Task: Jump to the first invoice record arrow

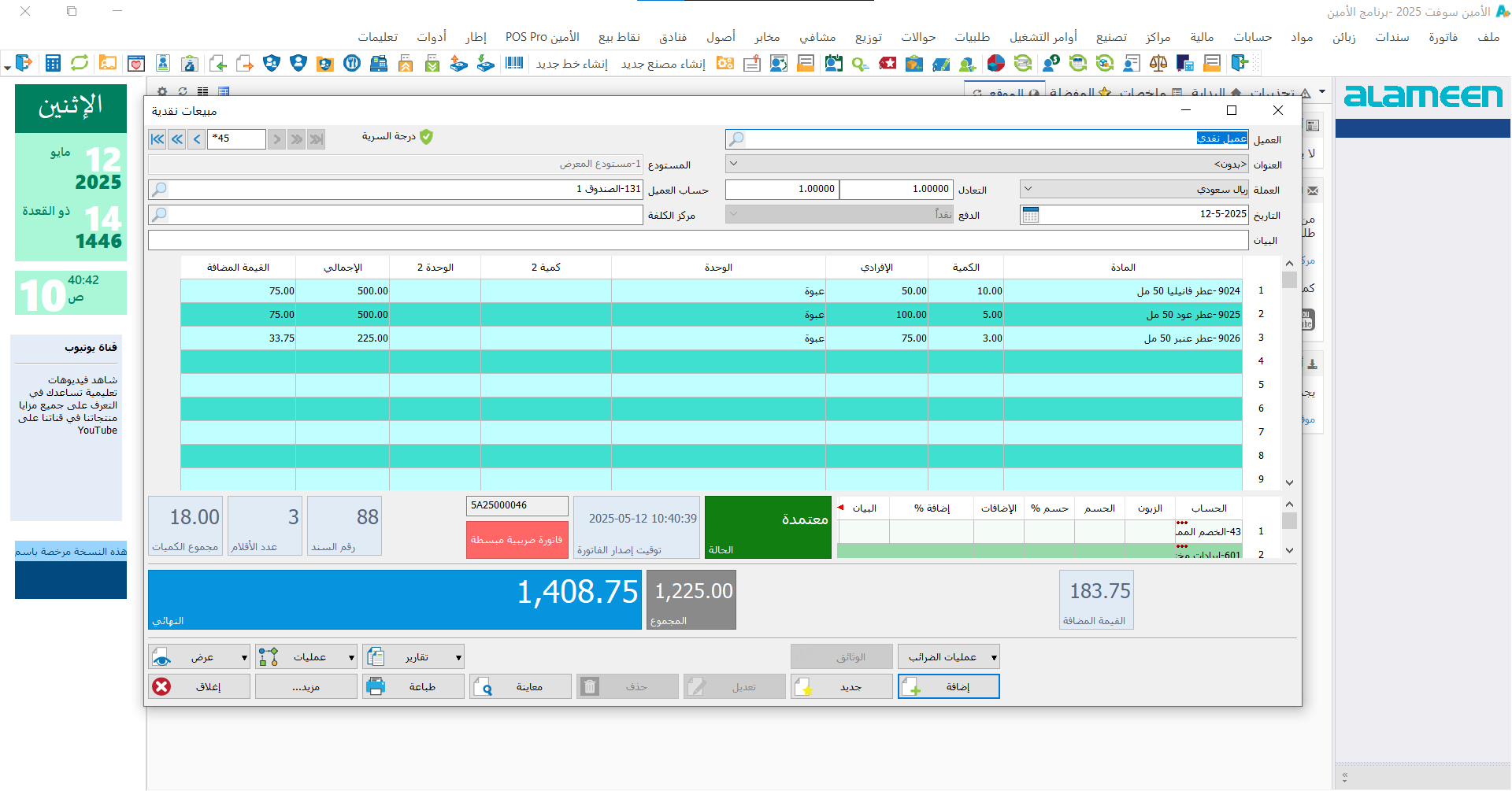Action: pos(157,139)
